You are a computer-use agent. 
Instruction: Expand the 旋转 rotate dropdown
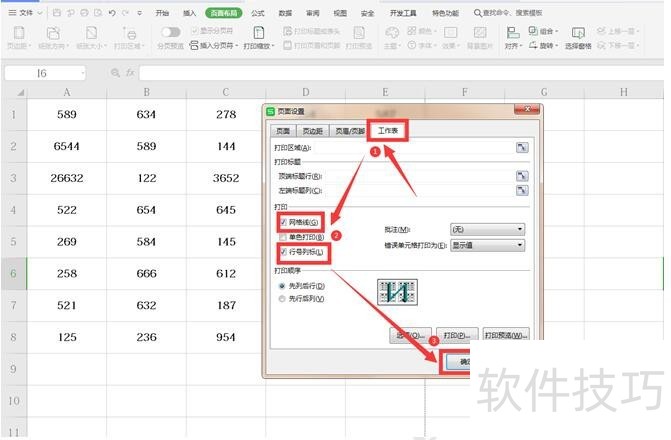point(556,45)
